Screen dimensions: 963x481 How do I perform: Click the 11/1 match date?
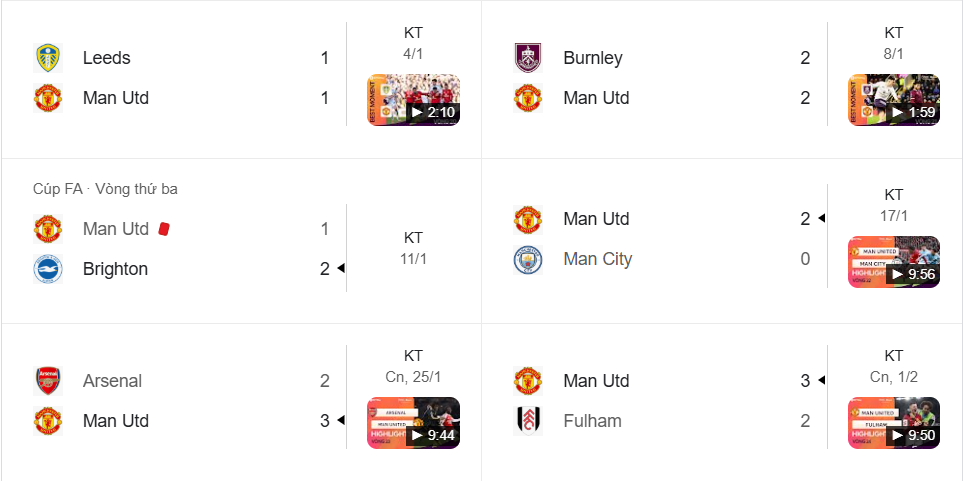413,258
